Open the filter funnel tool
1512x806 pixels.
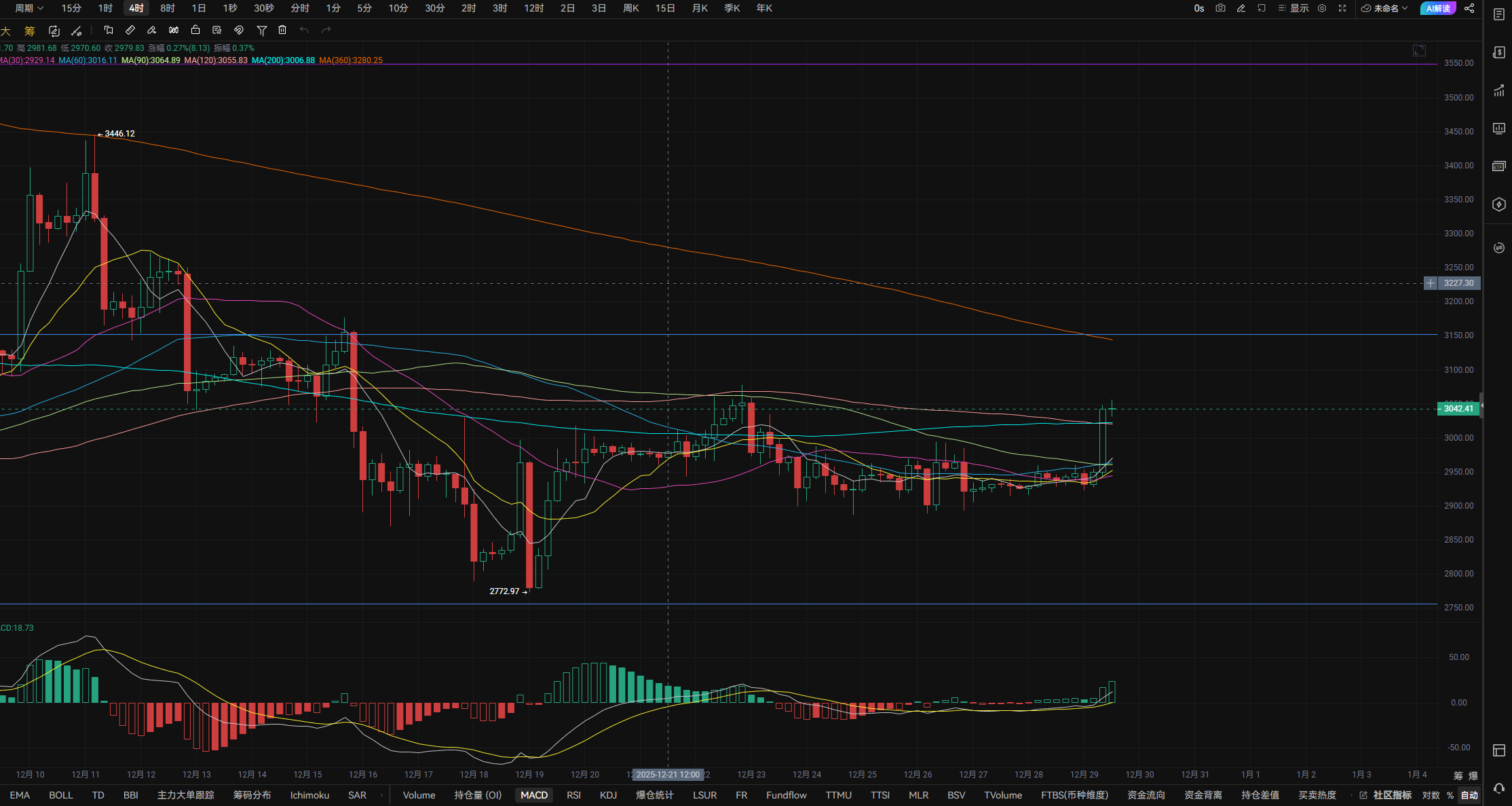pos(261,30)
